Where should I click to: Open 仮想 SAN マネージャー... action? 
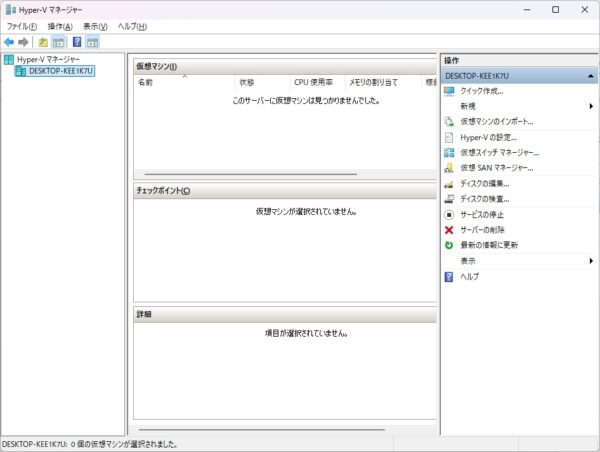pyautogui.click(x=497, y=168)
